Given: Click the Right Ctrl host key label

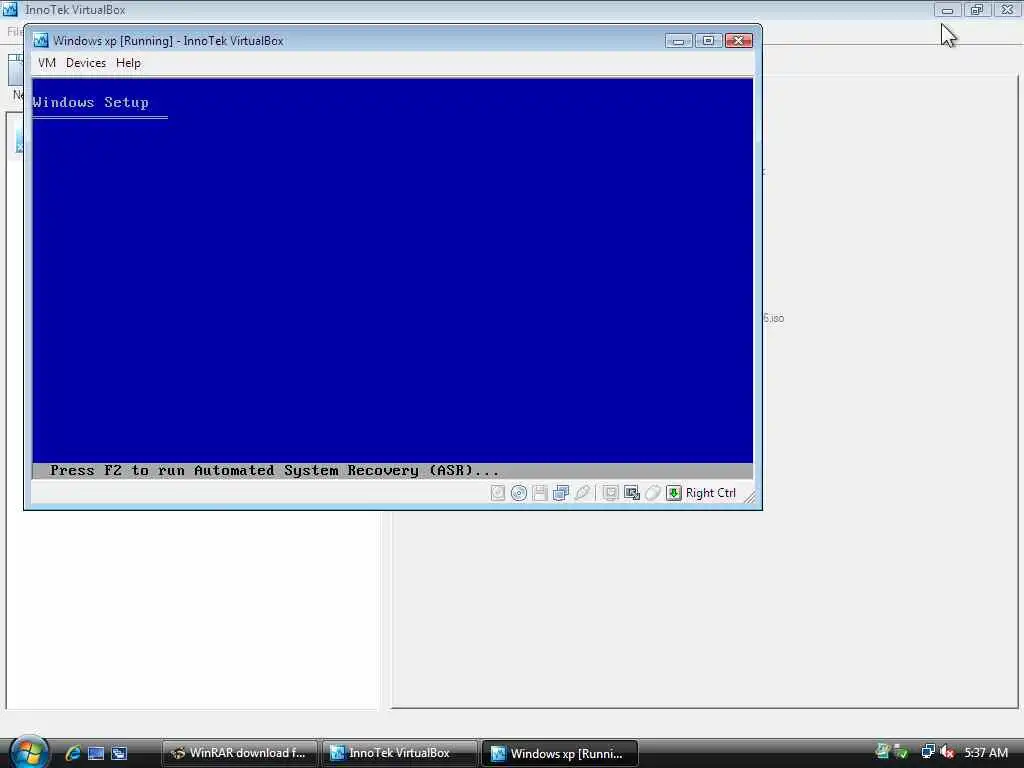Looking at the screenshot, I should tap(711, 493).
